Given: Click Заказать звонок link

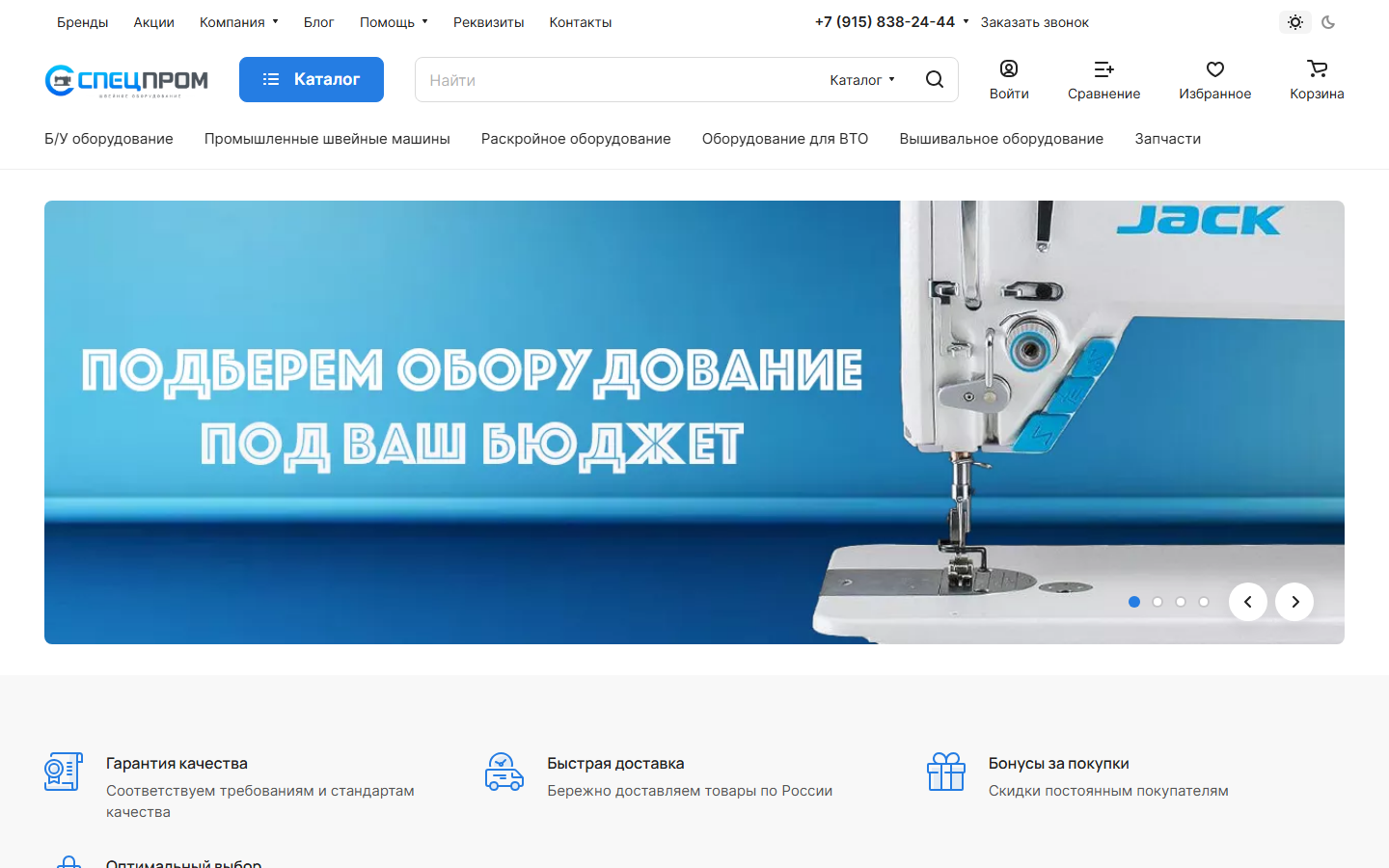Looking at the screenshot, I should [1035, 22].
